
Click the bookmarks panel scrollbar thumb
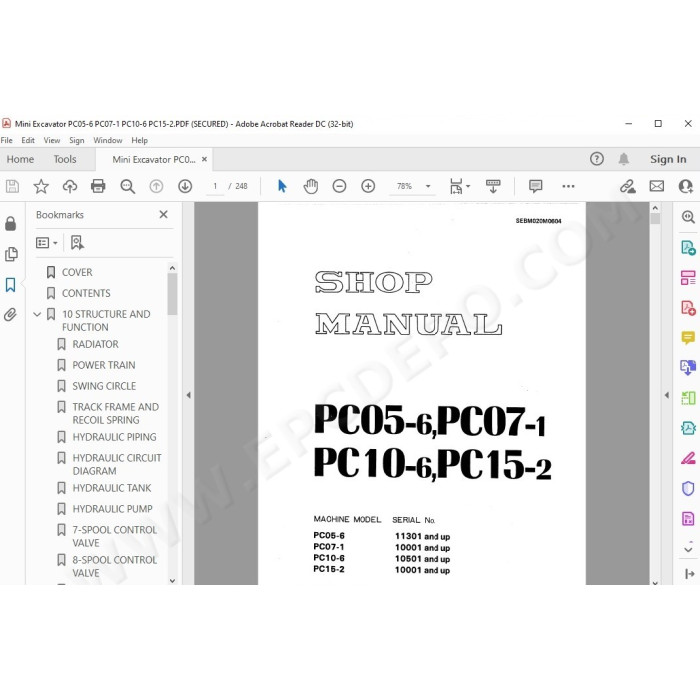click(x=172, y=295)
